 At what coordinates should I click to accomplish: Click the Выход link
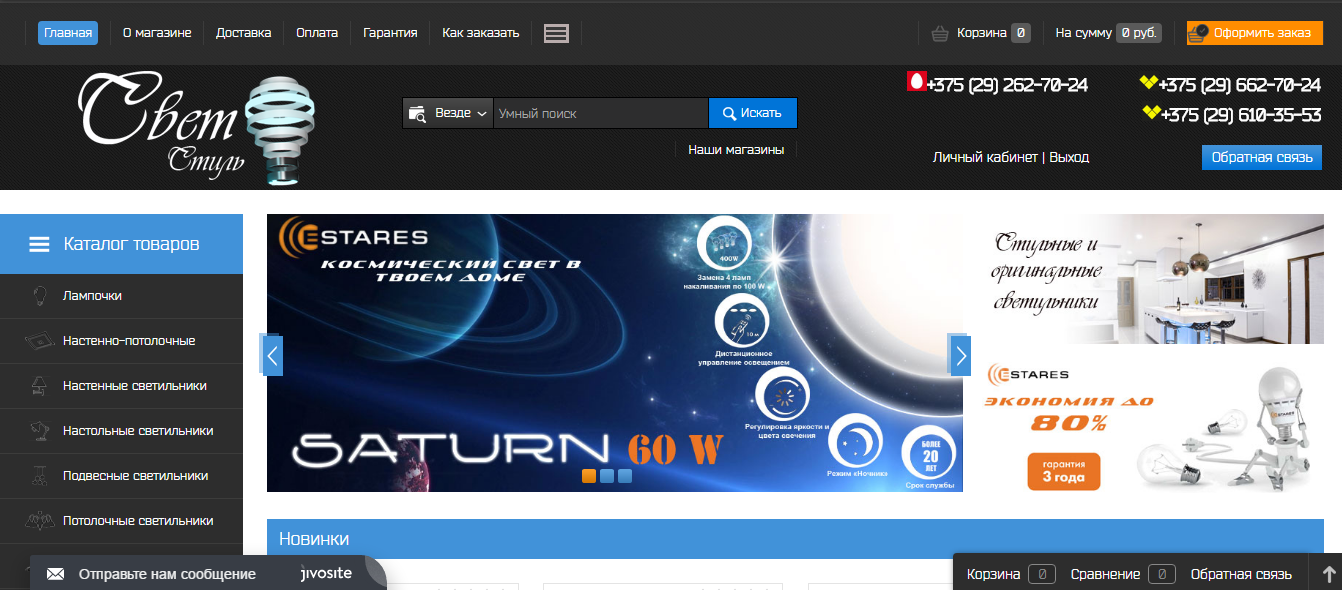point(1069,157)
